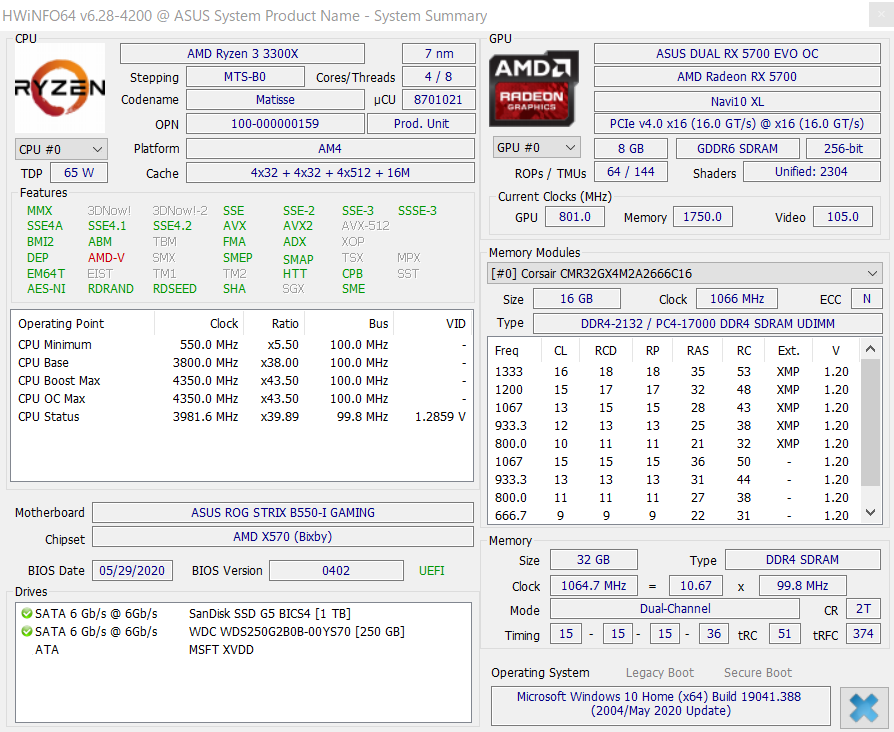The image size is (894, 732).
Task: Click the CPU Minimum row
Action: 242,345
